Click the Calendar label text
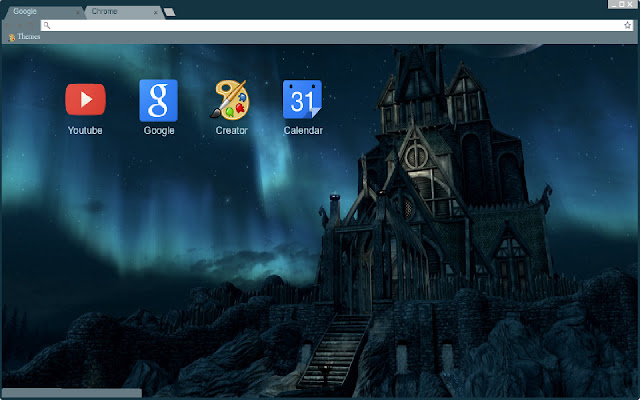Screen dimensions: 640x400 (303, 130)
